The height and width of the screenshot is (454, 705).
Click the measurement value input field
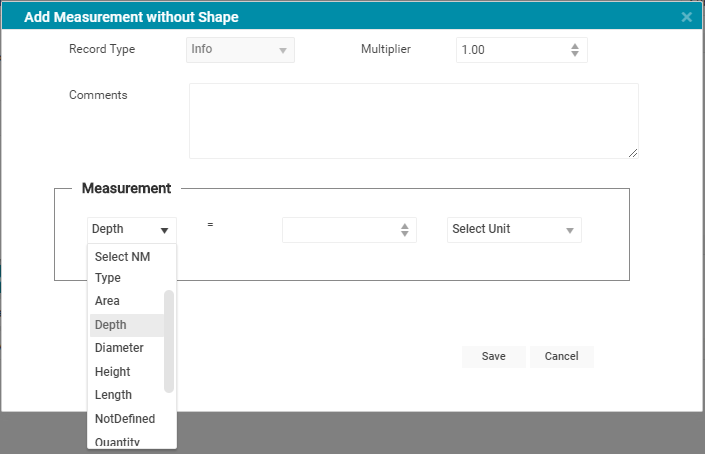click(x=340, y=230)
